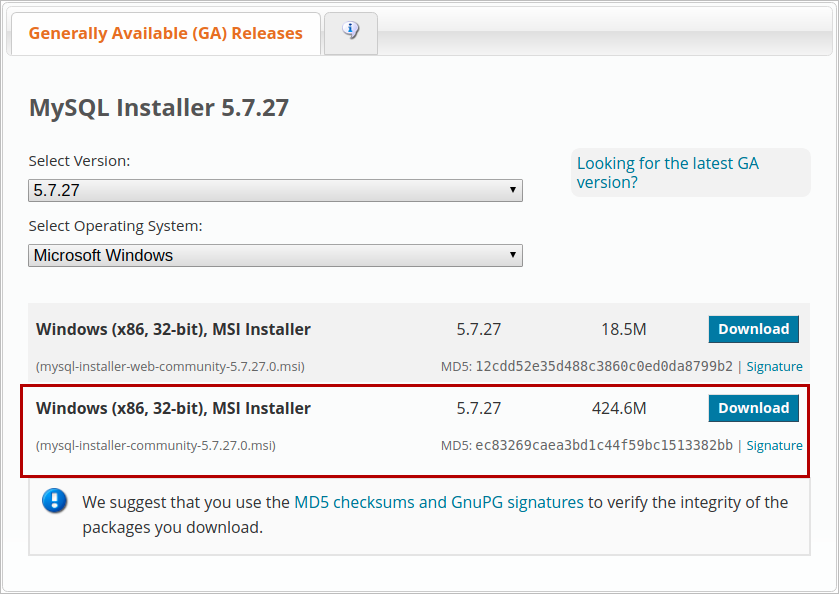This screenshot has height=594, width=839.
Task: Click the MD5 hash starting with ec83269c
Action: pos(604,445)
